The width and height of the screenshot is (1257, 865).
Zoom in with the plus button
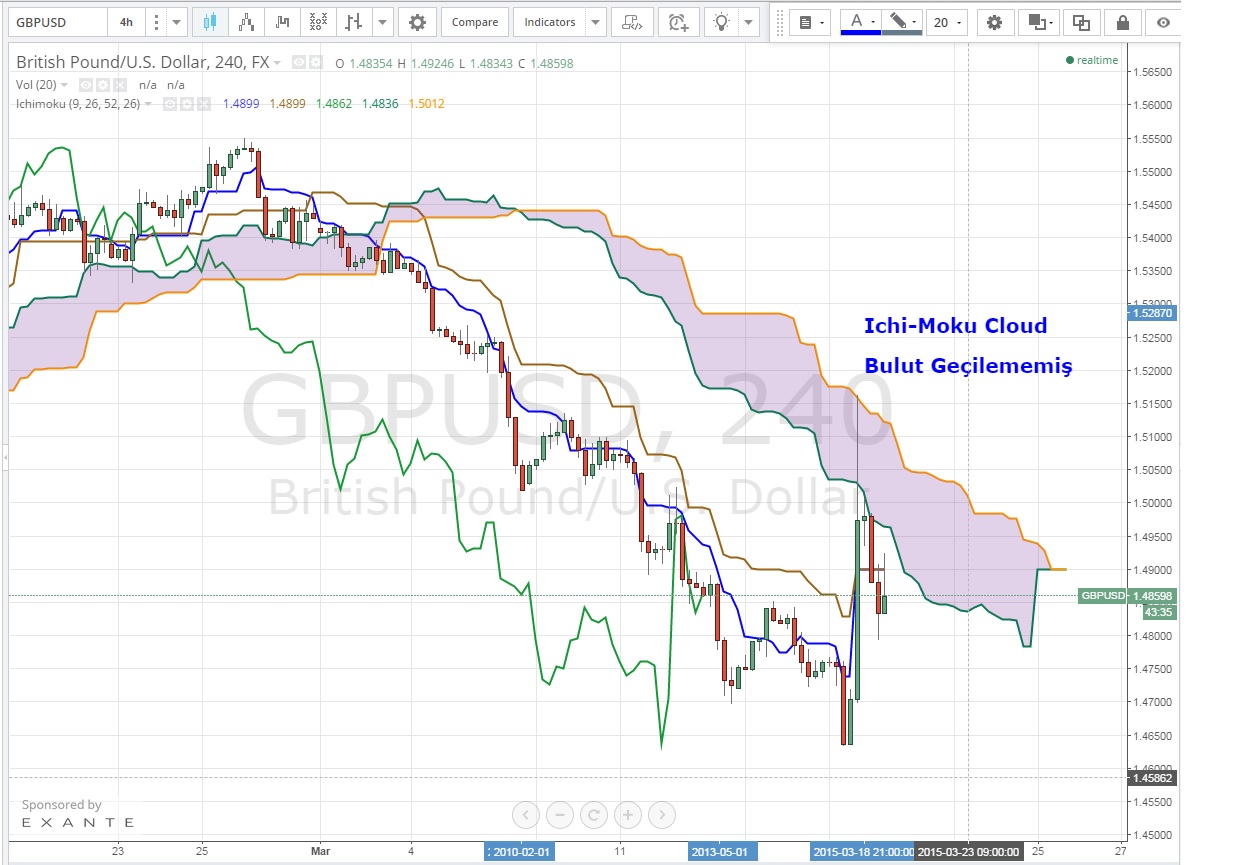(628, 815)
